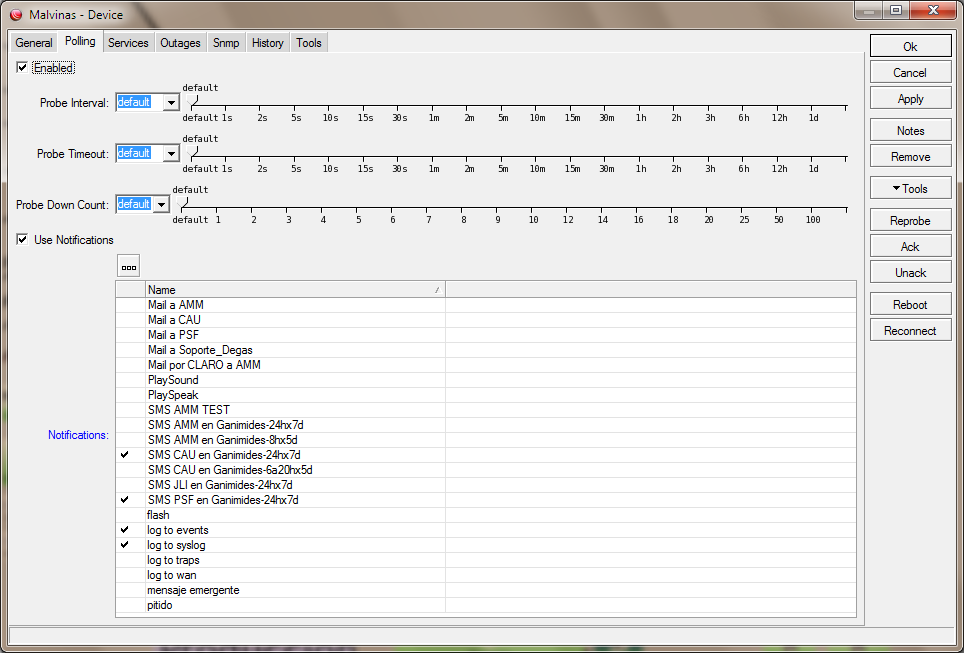Uncheck the log to events notification
Image resolution: width=964 pixels, height=653 pixels.
[125, 530]
